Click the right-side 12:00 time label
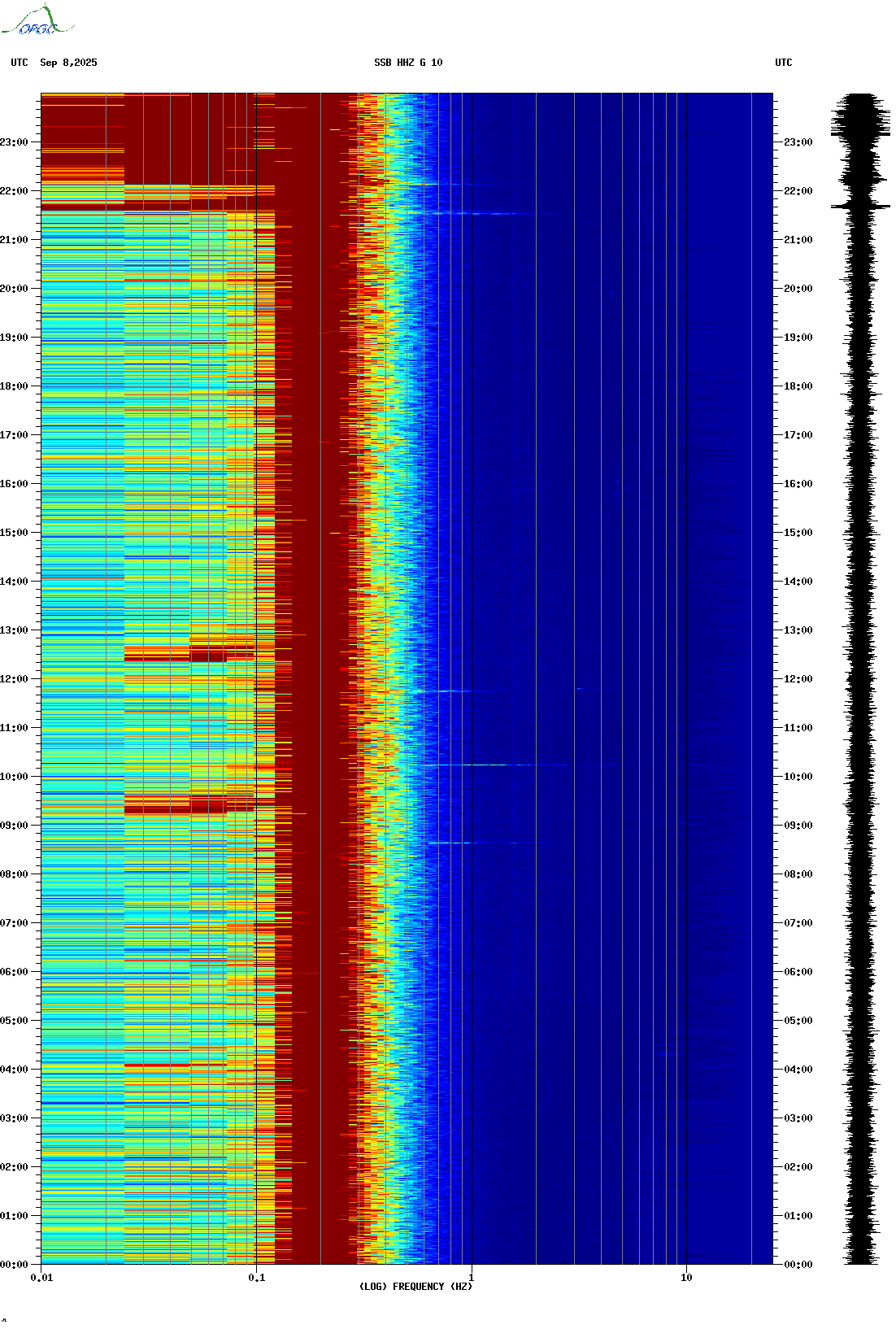The width and height of the screenshot is (896, 1329). tap(798, 679)
